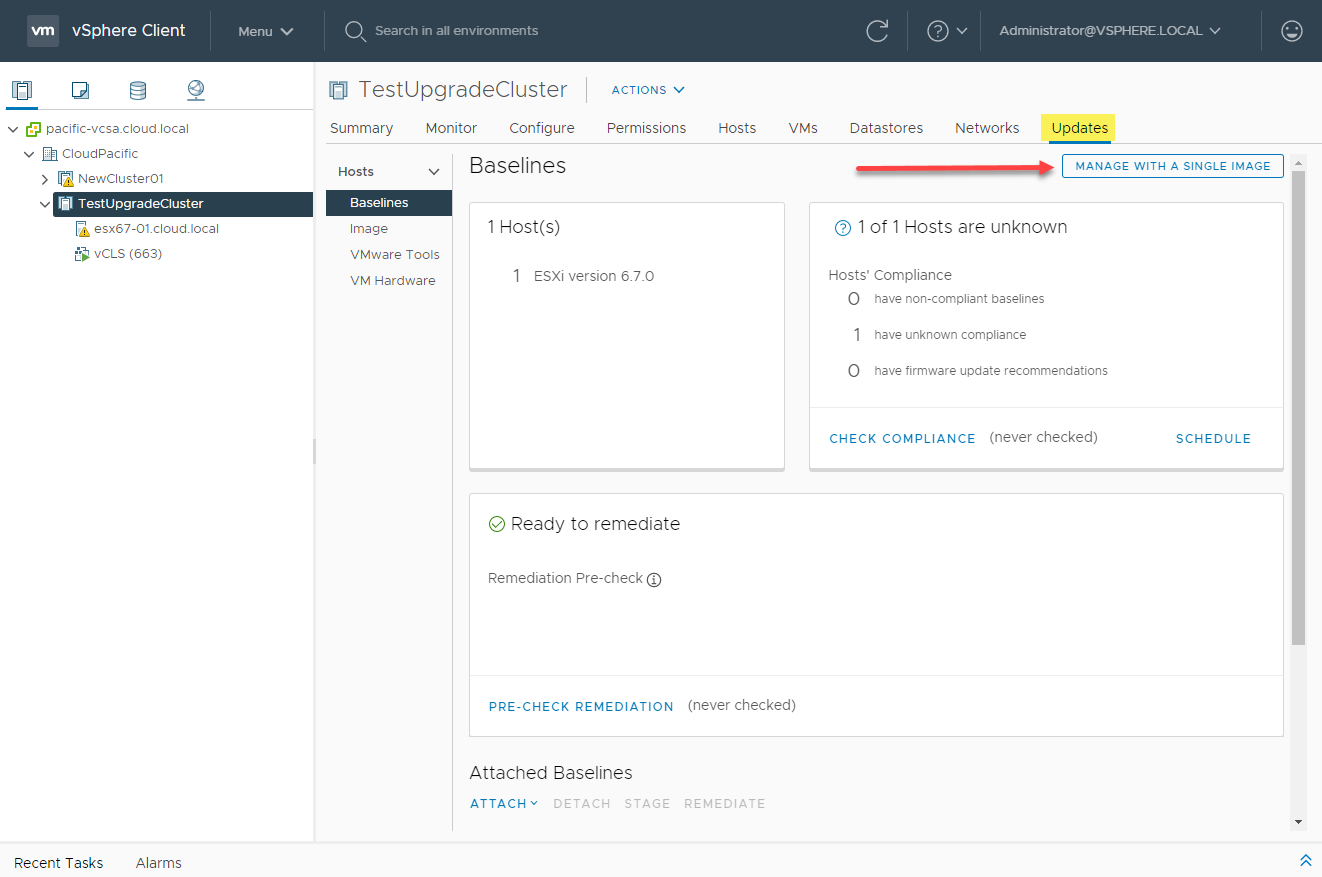Click the vCLS virtual machine icon
Viewport: 1322px width, 877px height.
(82, 254)
